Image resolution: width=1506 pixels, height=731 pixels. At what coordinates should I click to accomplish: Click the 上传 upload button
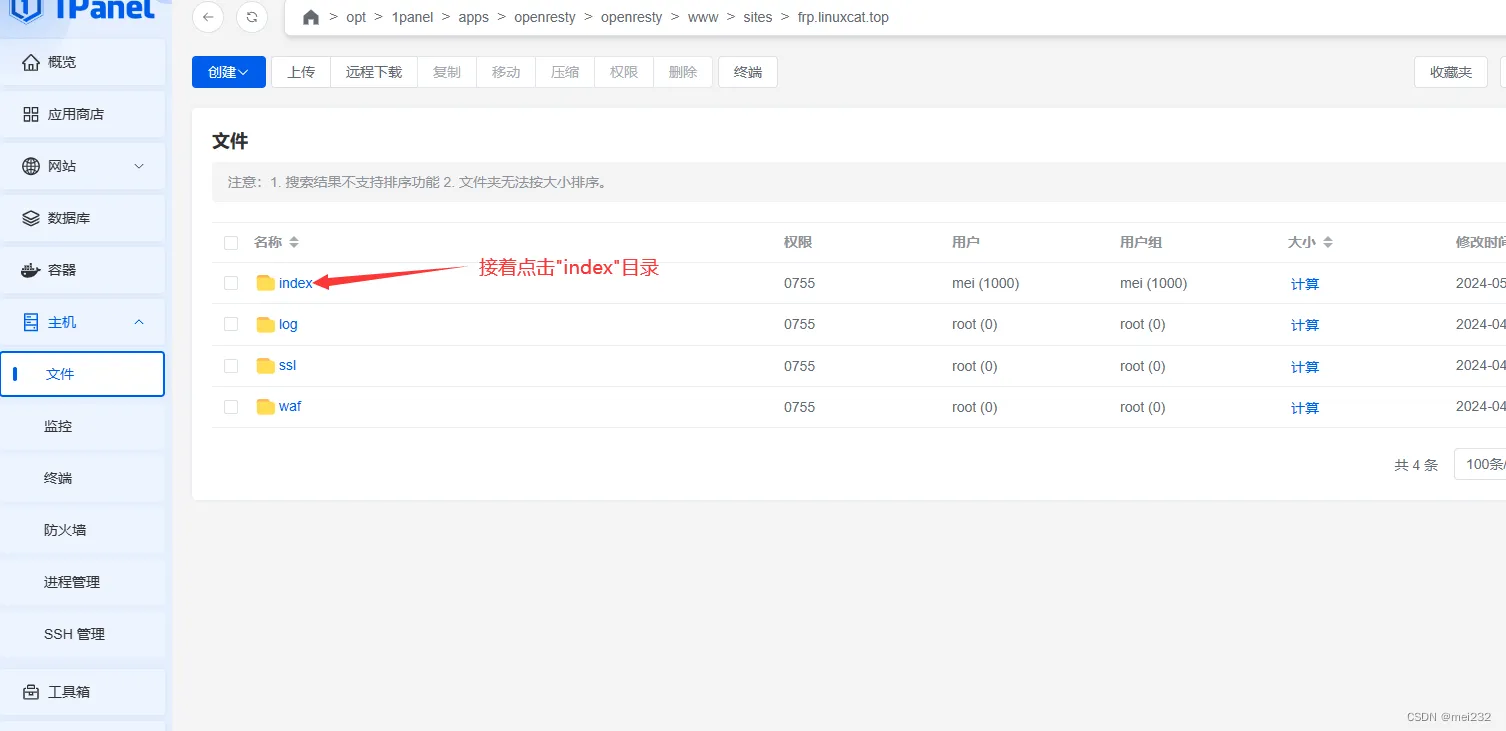(x=300, y=71)
